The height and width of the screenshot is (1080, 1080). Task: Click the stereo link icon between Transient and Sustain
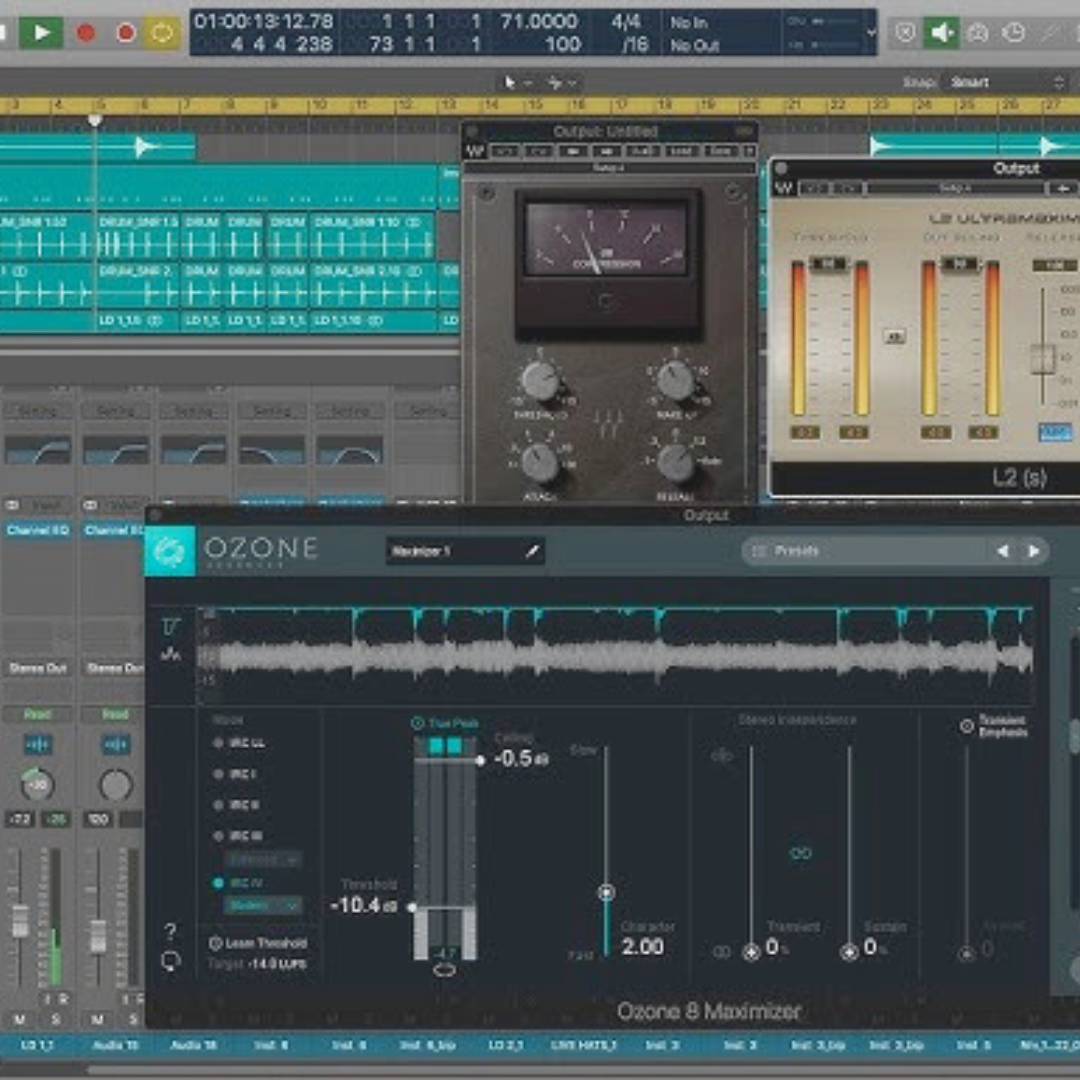pyautogui.click(x=800, y=853)
